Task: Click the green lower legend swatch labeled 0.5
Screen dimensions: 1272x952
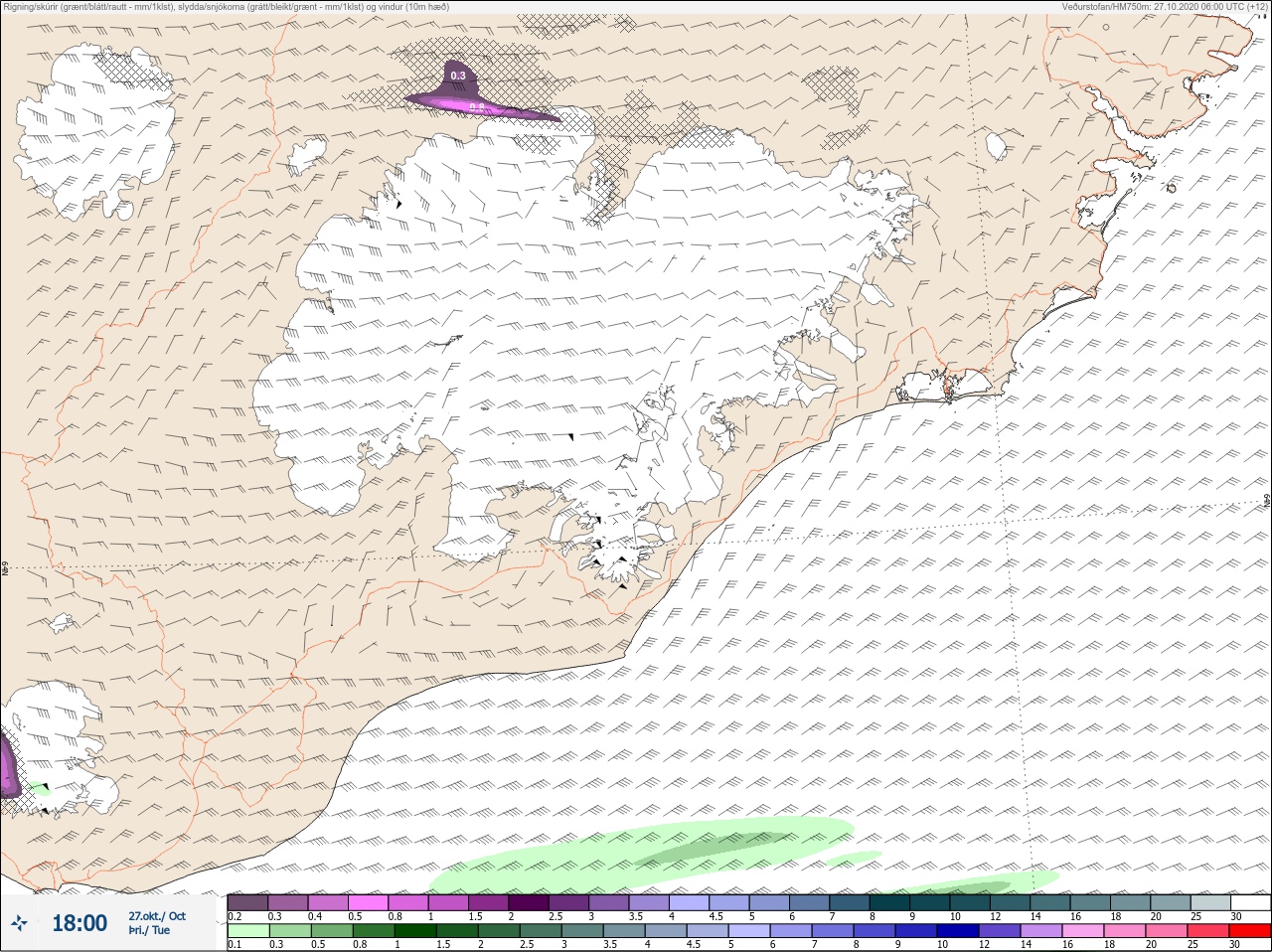Action: point(332,931)
